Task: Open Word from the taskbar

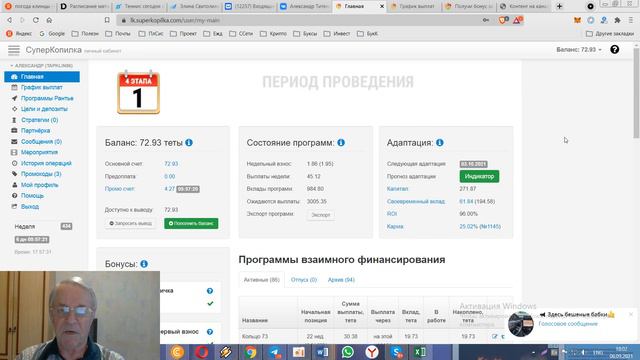Action: pos(322,352)
